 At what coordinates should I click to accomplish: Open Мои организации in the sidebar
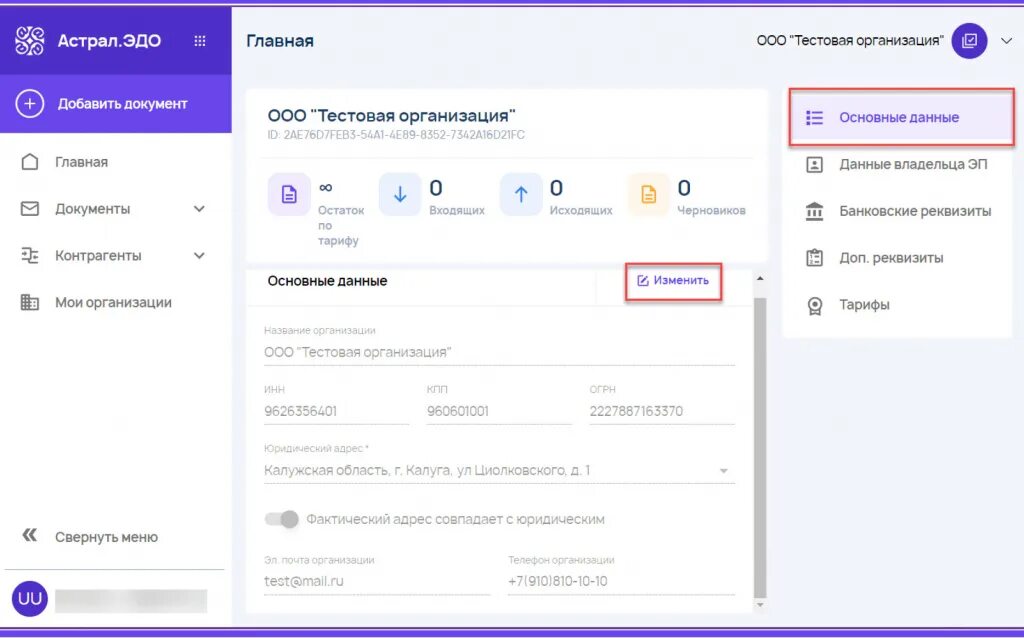[116, 302]
